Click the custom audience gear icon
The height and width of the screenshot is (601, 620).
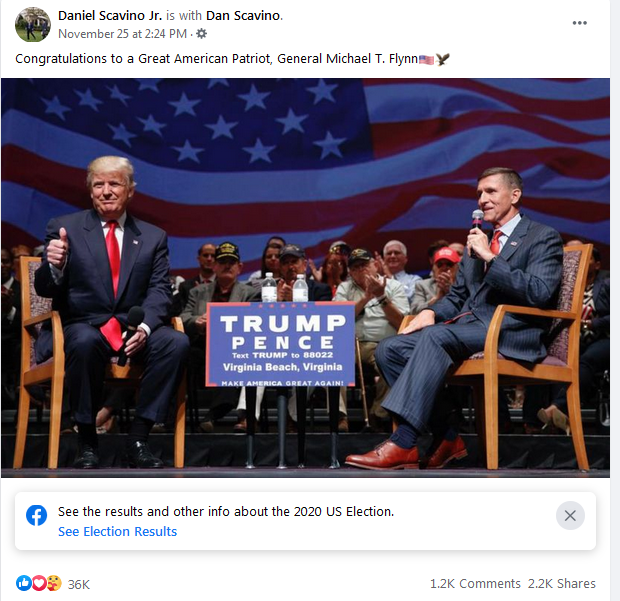point(201,34)
